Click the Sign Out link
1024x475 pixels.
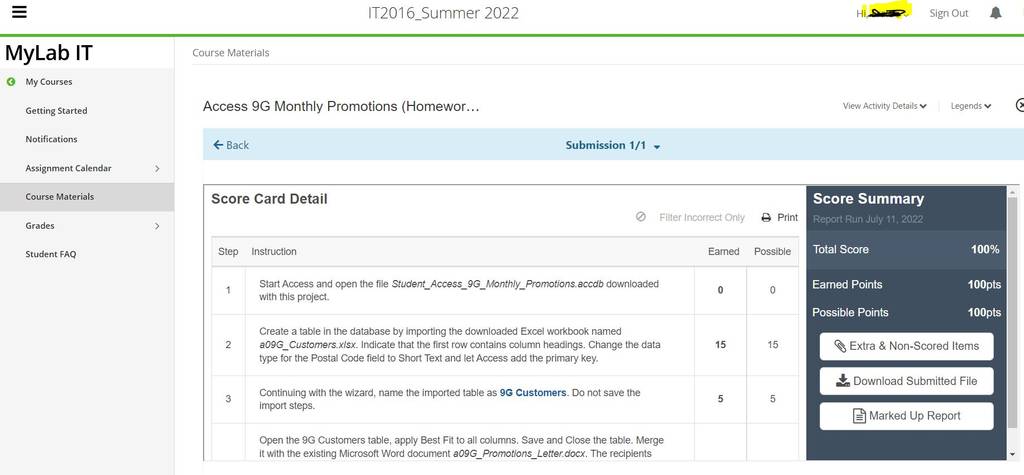pyautogui.click(x=949, y=13)
